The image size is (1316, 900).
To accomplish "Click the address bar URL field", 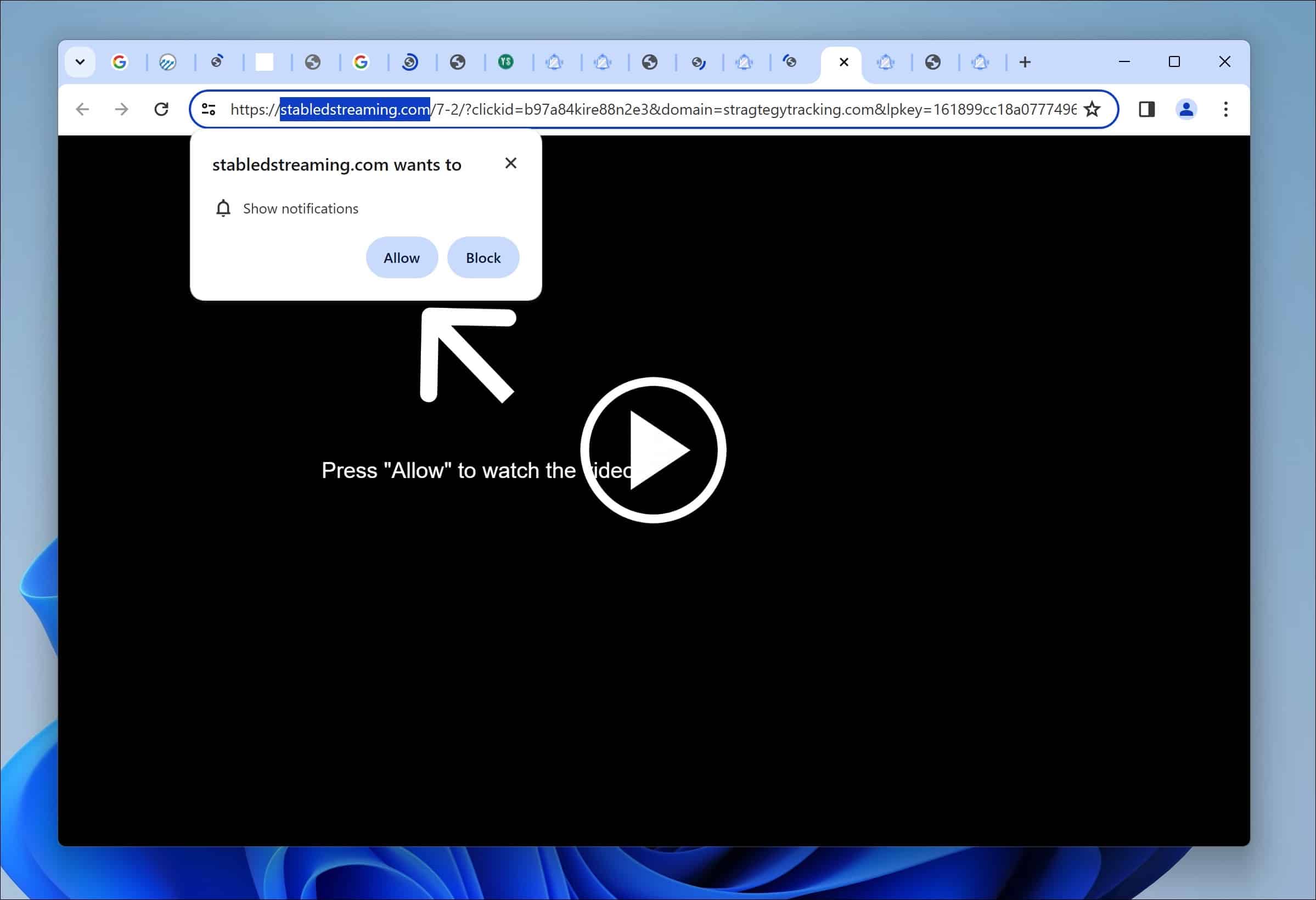I will [x=655, y=109].
